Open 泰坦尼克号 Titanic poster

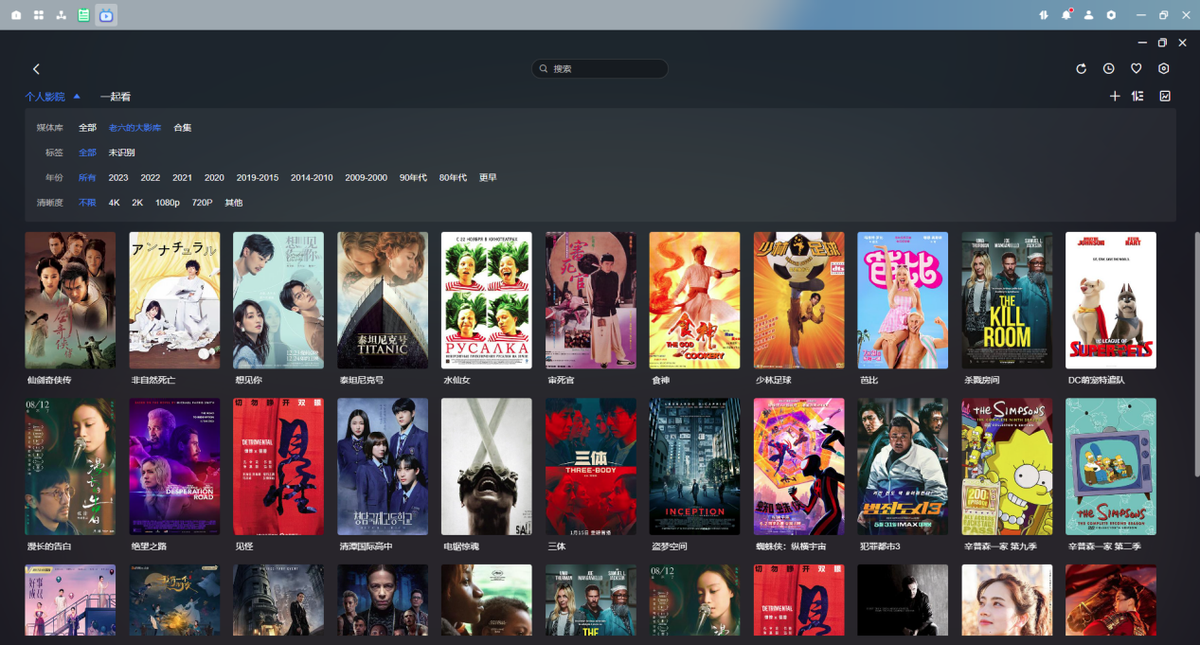click(383, 300)
